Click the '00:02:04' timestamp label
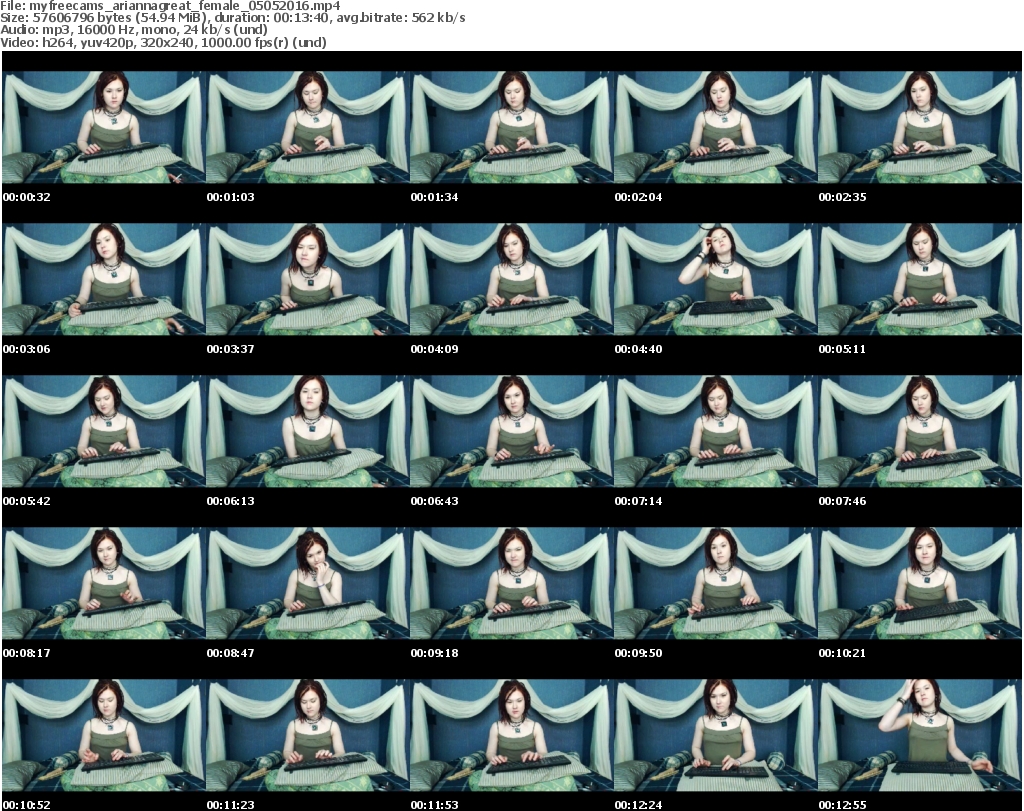Image resolution: width=1024 pixels, height=811 pixels. click(x=638, y=197)
